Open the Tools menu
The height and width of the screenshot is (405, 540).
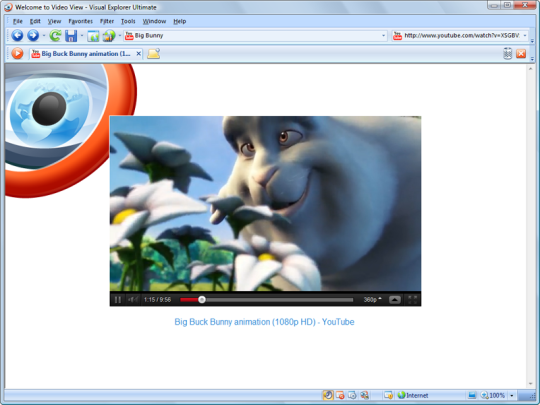click(128, 21)
